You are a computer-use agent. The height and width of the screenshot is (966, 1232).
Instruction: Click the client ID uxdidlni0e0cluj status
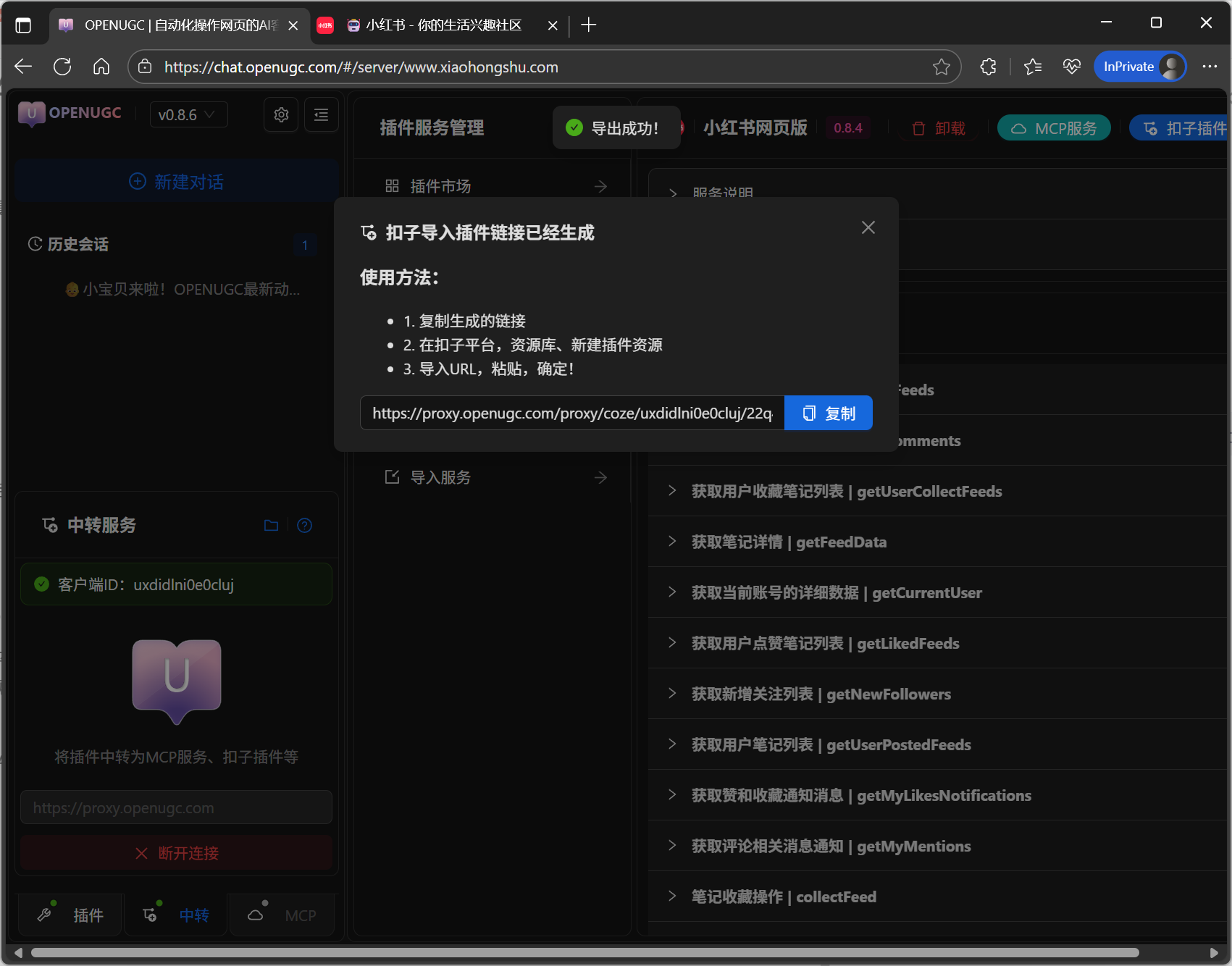(x=176, y=584)
